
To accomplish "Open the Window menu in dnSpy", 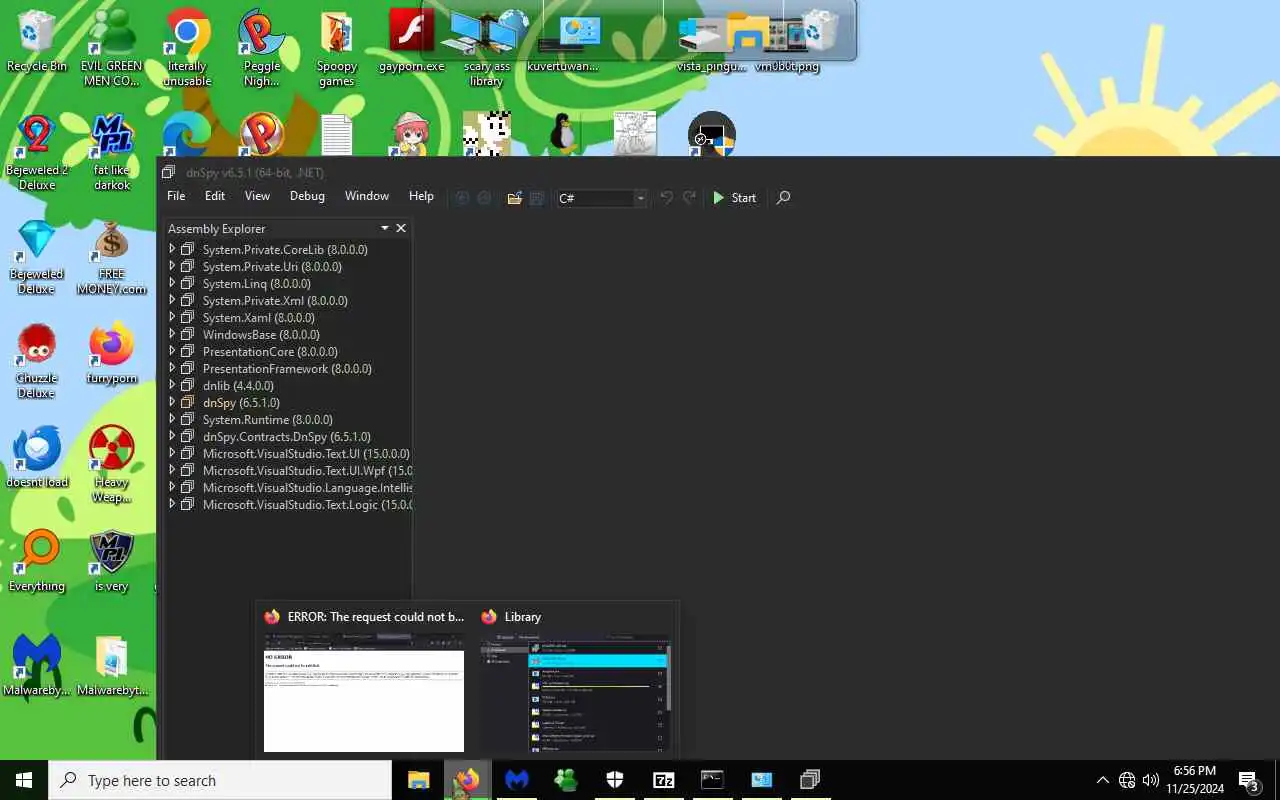I will coord(367,197).
